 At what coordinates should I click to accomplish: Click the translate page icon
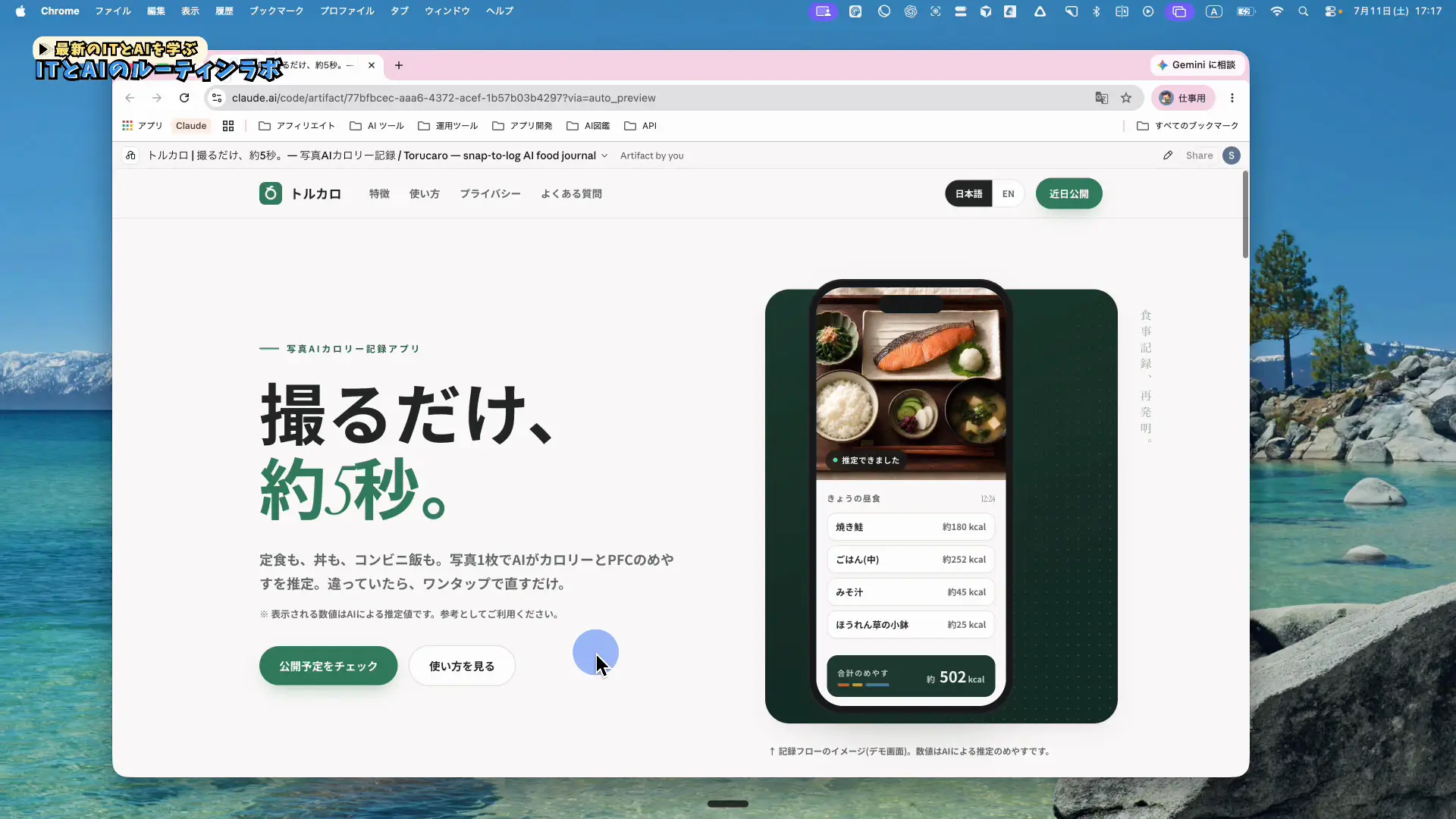pos(1102,98)
